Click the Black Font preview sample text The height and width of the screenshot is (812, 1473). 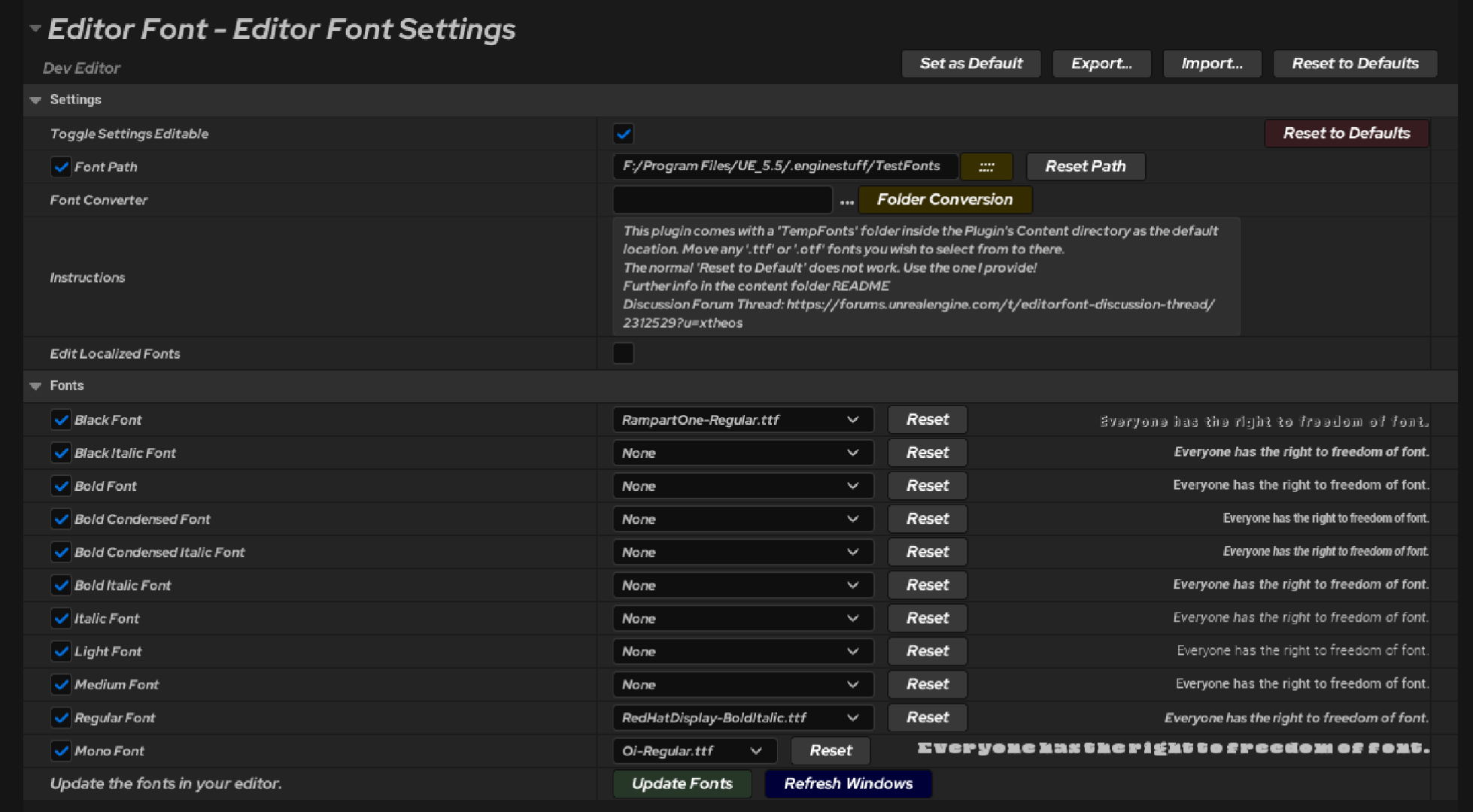(x=1264, y=421)
